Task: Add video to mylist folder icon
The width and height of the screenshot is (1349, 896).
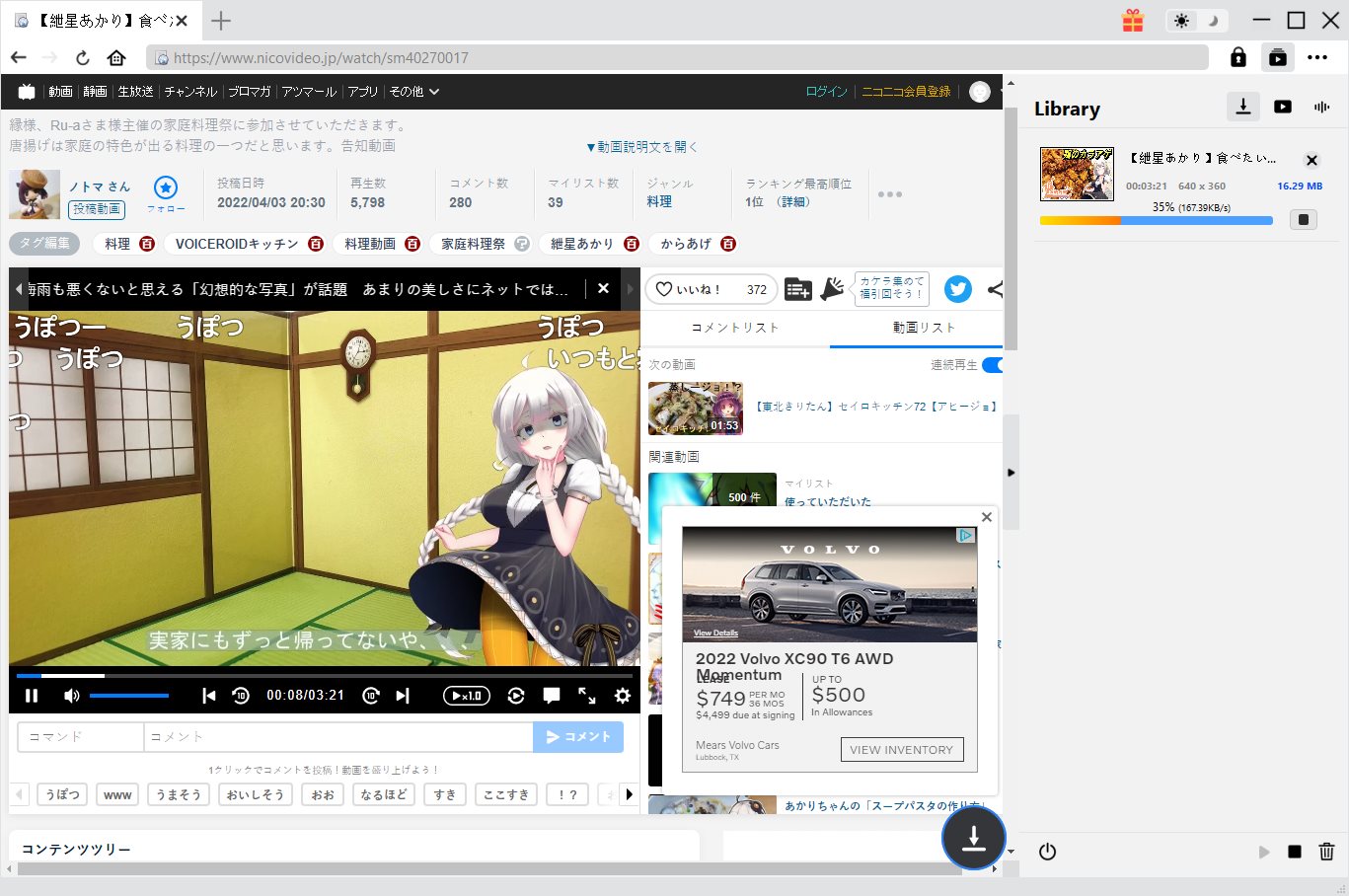Action: 797,289
